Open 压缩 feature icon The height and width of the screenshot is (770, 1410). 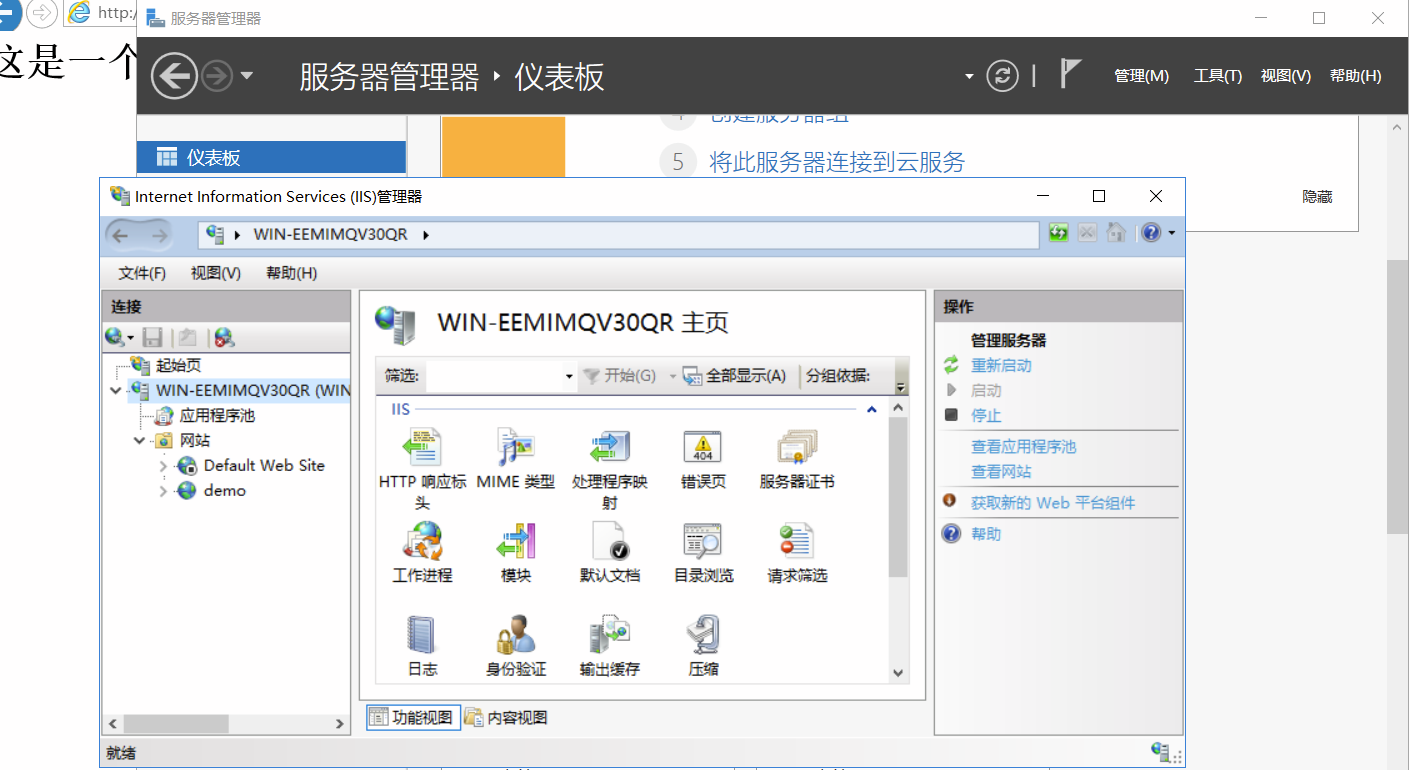(703, 635)
